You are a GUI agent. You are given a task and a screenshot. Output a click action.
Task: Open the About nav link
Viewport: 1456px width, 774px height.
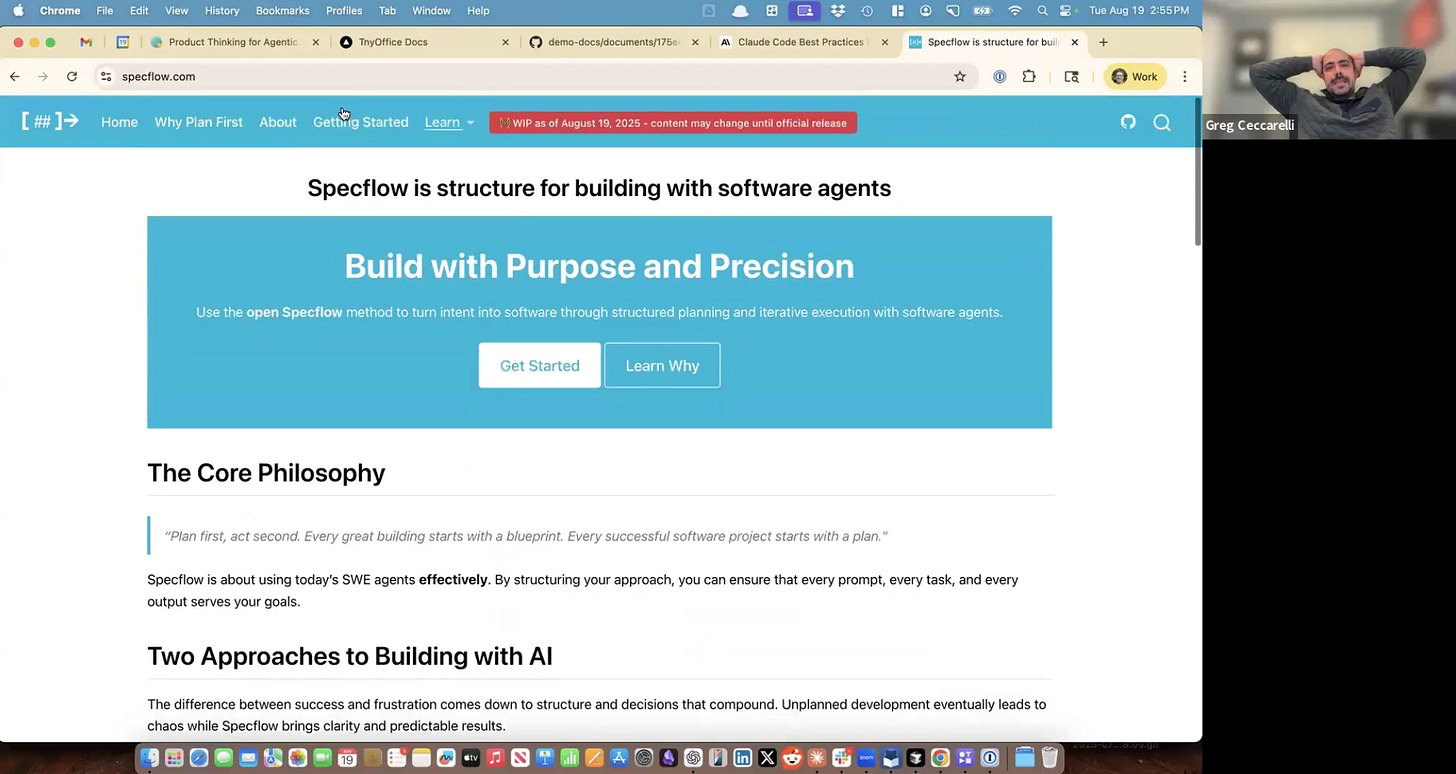[278, 122]
